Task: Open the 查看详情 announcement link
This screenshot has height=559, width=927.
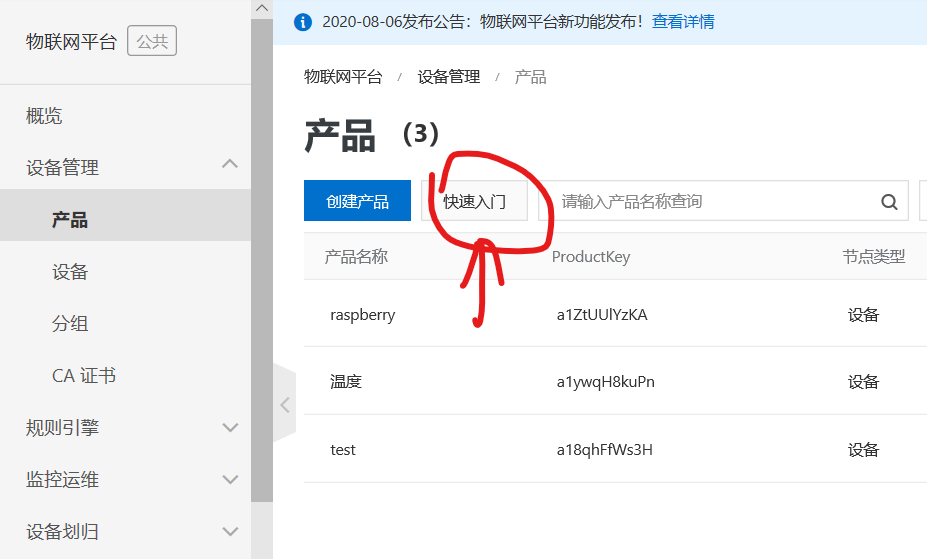Action: [x=683, y=22]
